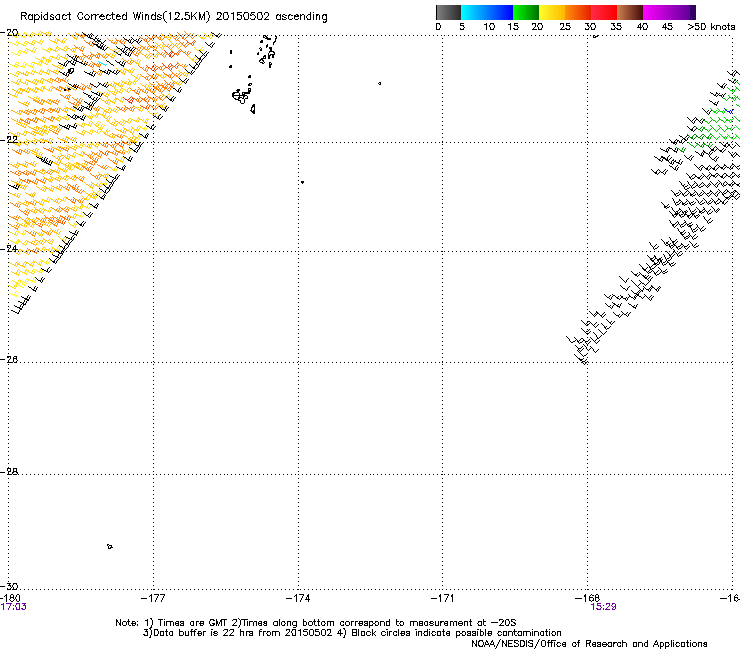Click the '20150502 ascending' date in the title

click(271, 17)
